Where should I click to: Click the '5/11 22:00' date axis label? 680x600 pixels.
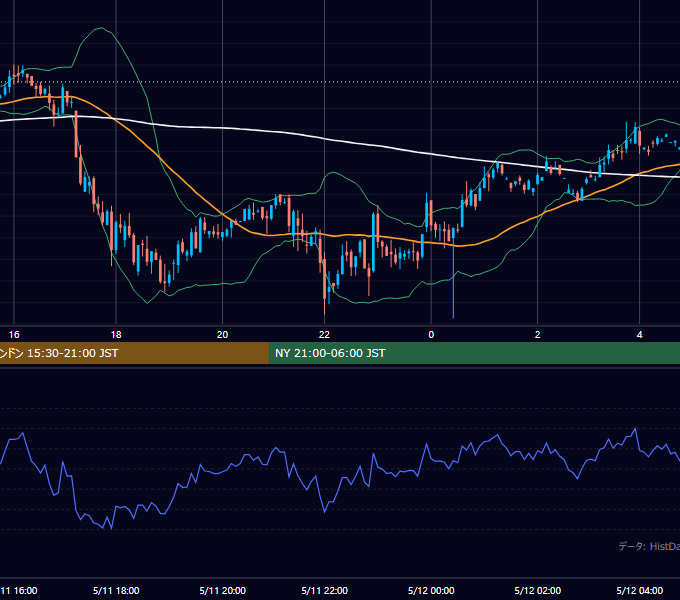324,590
